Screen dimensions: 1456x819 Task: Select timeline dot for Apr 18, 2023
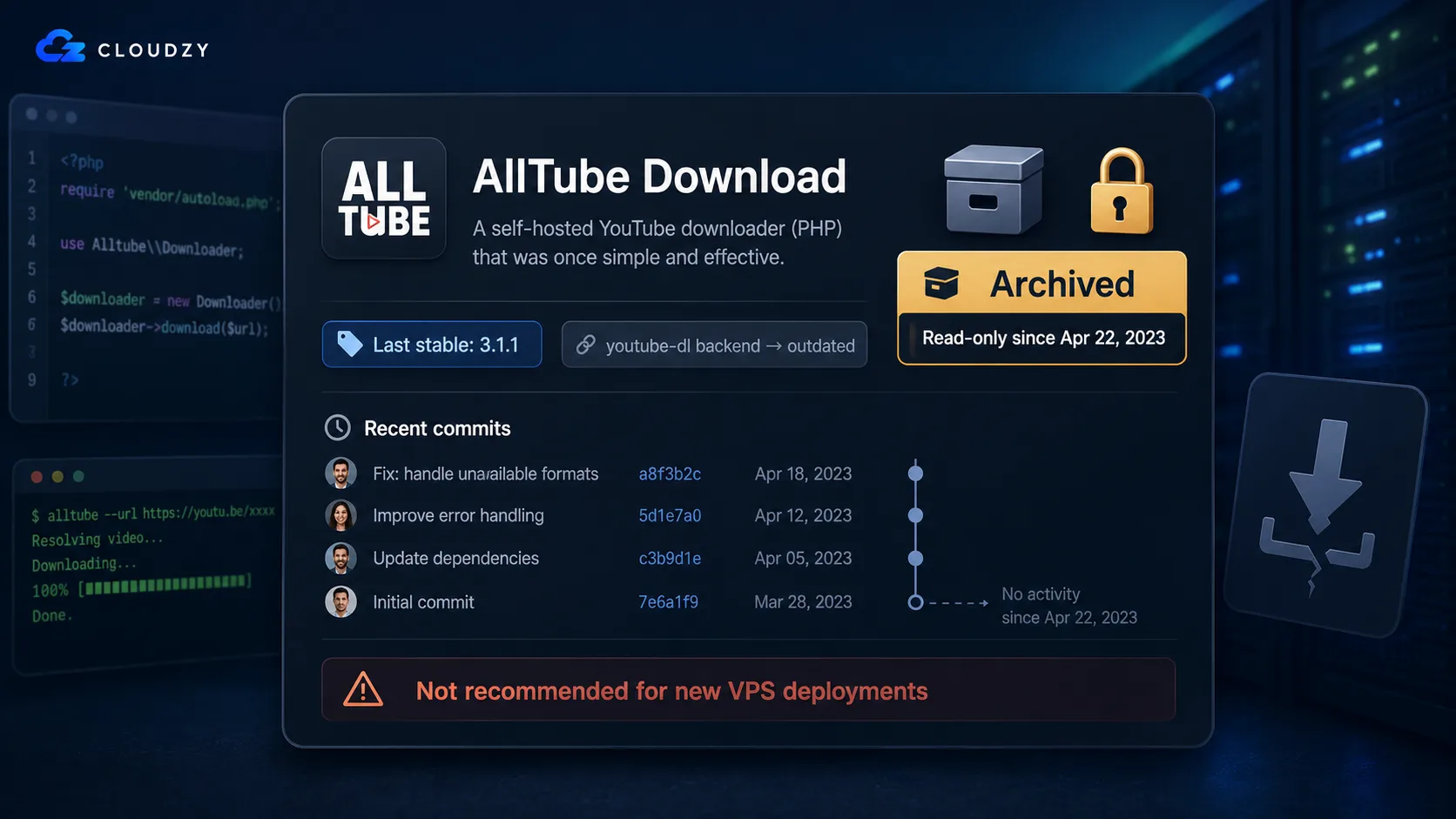(915, 473)
